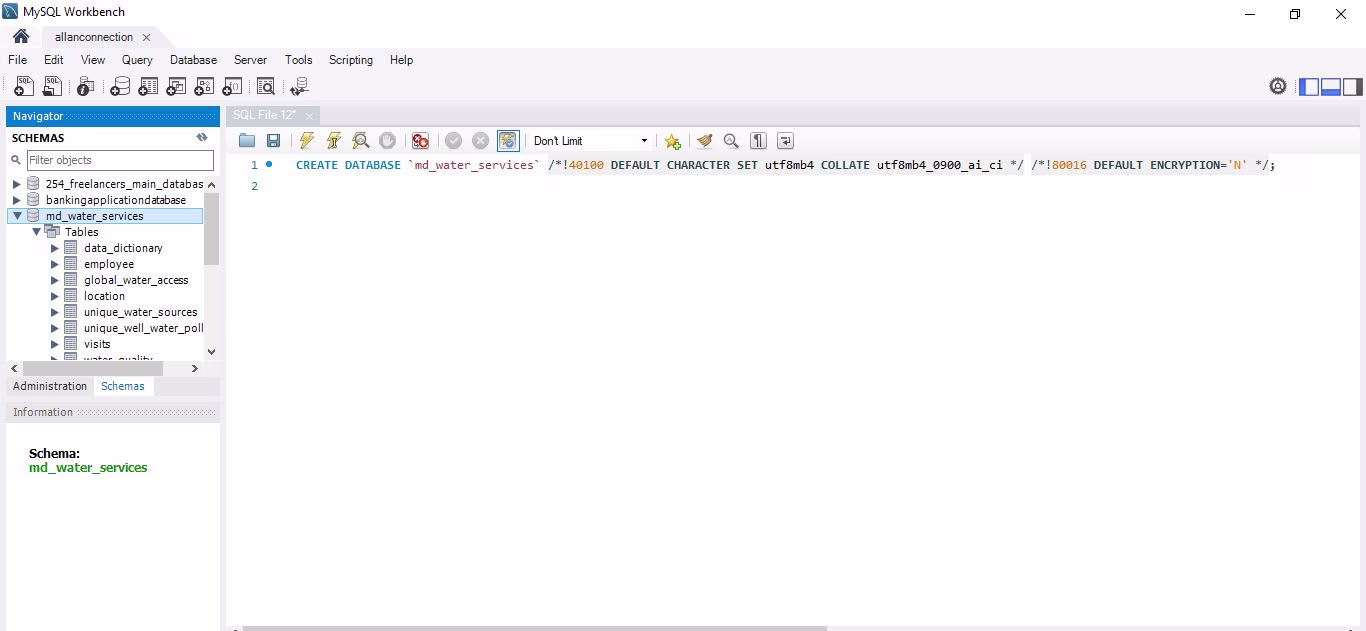Click the navigator scroll down arrow
The height and width of the screenshot is (631, 1366).
211,351
